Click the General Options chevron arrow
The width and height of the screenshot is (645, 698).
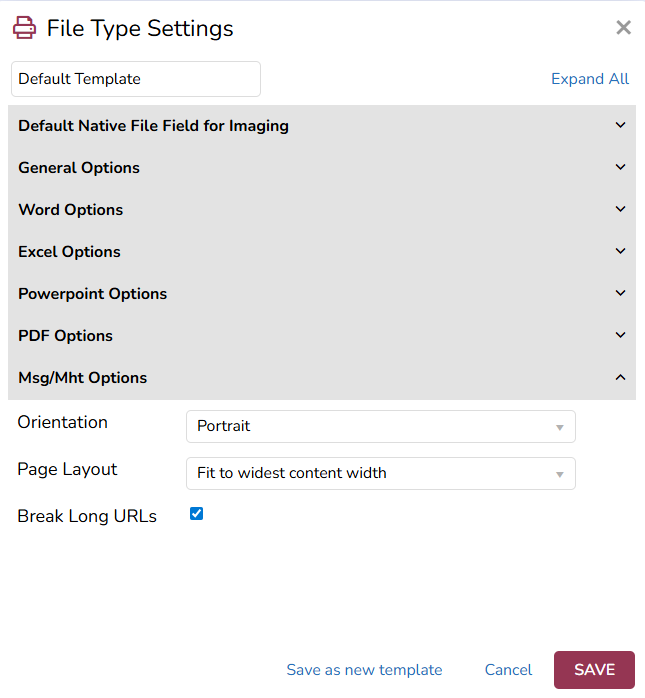pos(621,167)
